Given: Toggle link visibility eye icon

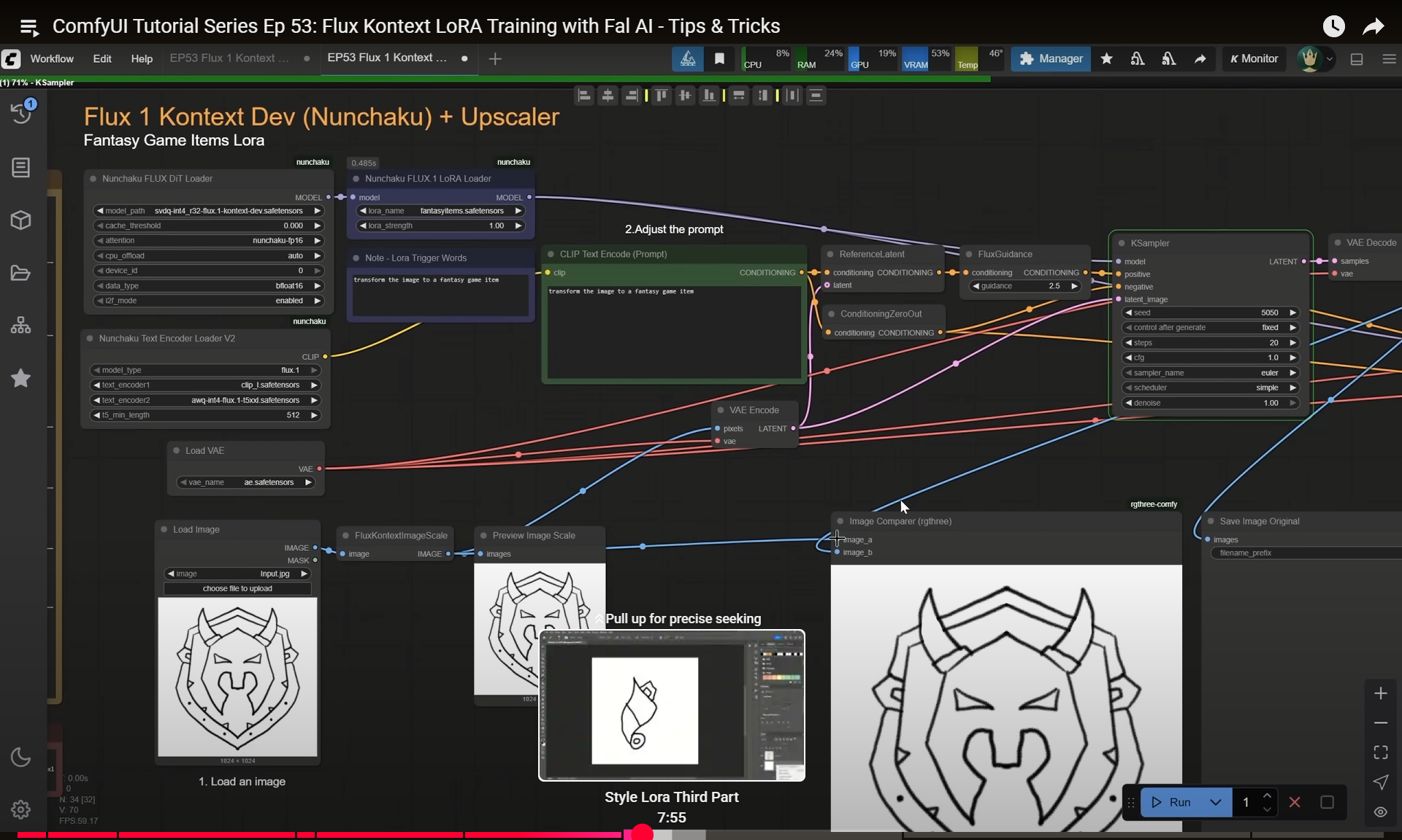Looking at the screenshot, I should [x=1380, y=812].
